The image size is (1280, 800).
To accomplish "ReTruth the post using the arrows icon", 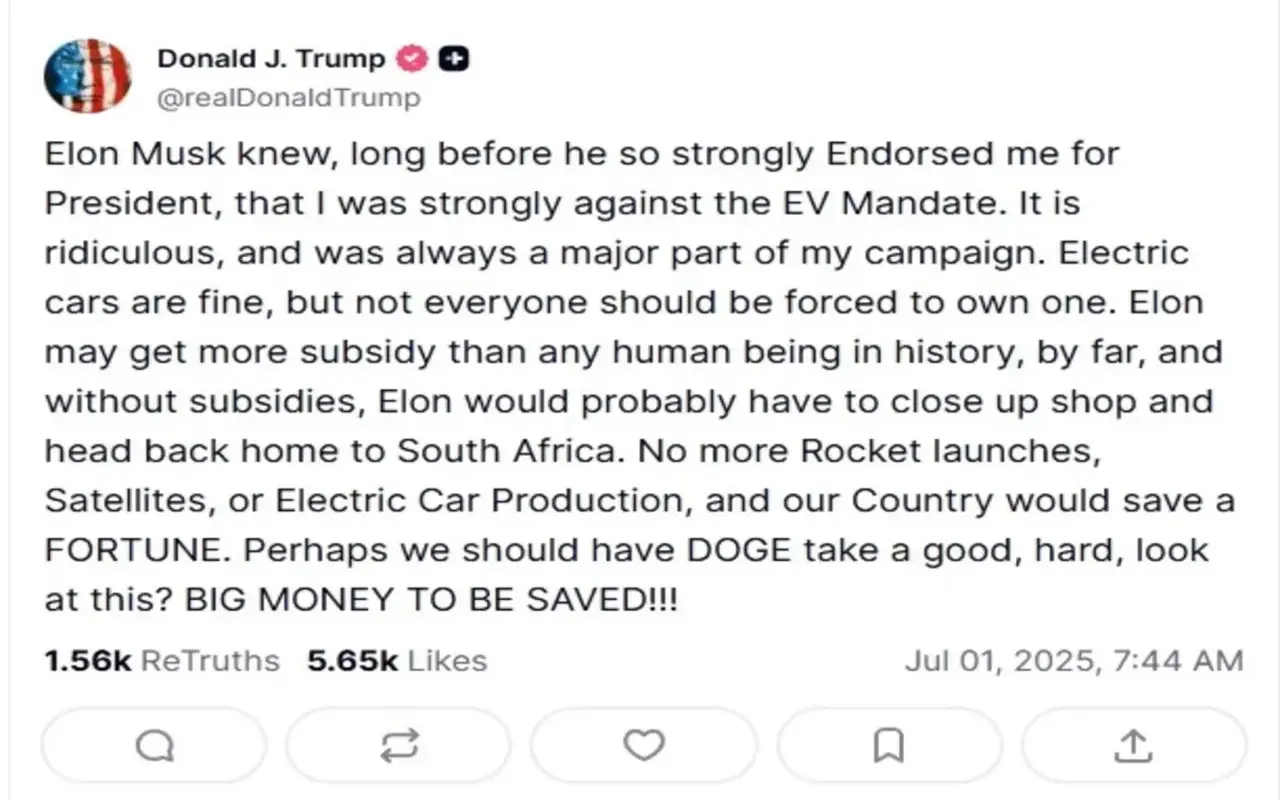I will (398, 745).
